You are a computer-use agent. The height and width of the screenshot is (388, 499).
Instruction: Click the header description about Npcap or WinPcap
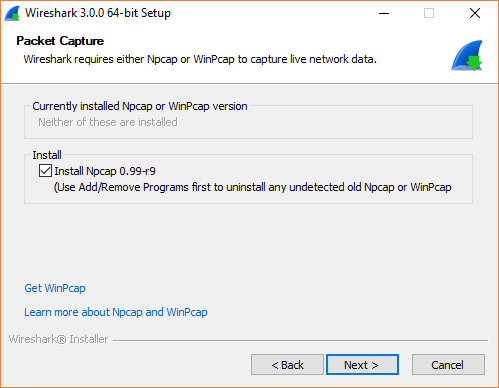pyautogui.click(x=200, y=59)
